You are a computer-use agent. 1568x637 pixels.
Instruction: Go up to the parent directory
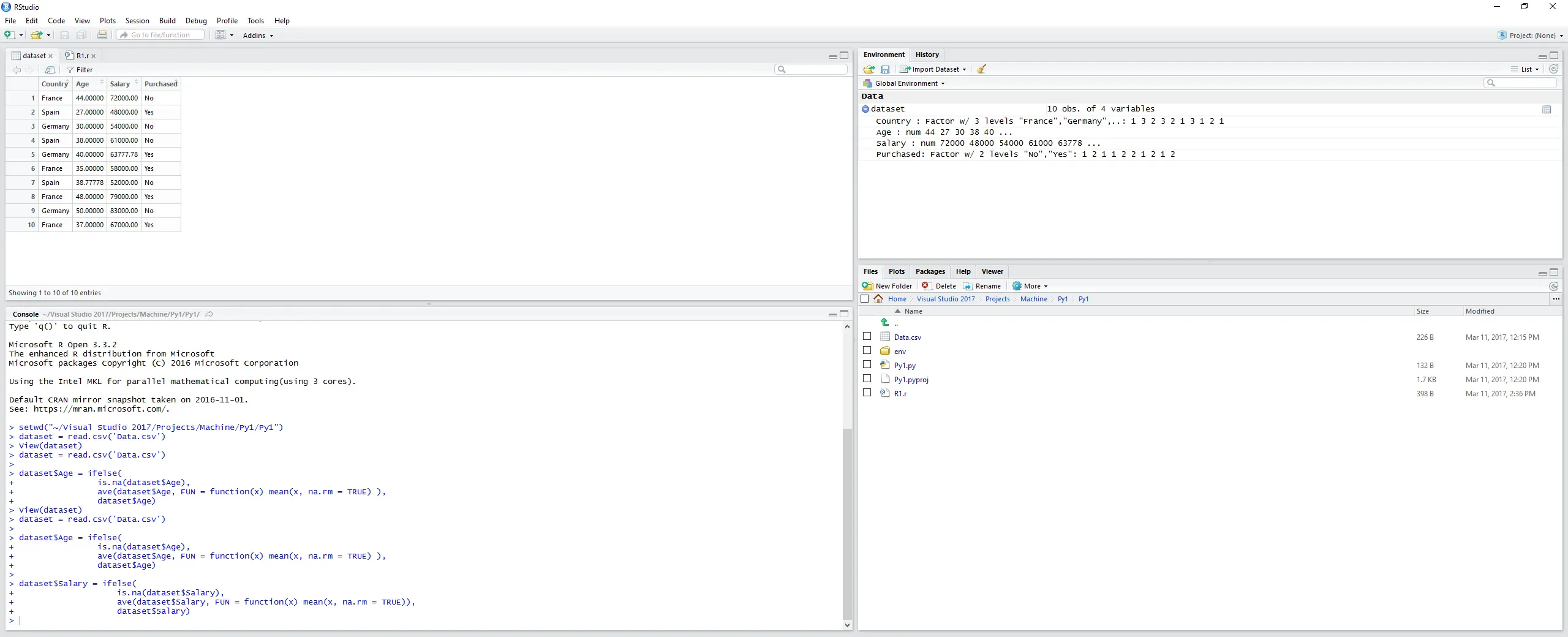(885, 322)
